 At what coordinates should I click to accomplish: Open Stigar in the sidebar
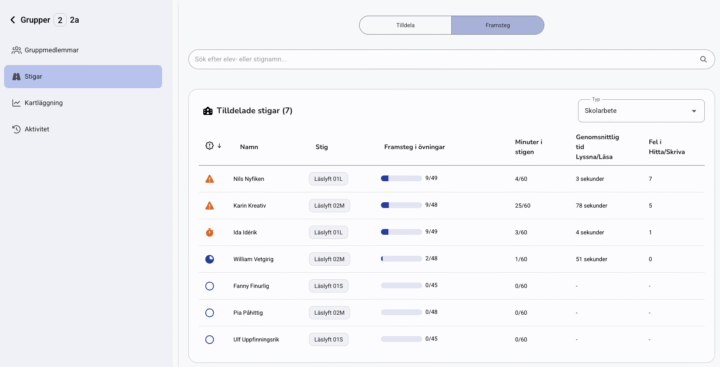click(x=83, y=77)
